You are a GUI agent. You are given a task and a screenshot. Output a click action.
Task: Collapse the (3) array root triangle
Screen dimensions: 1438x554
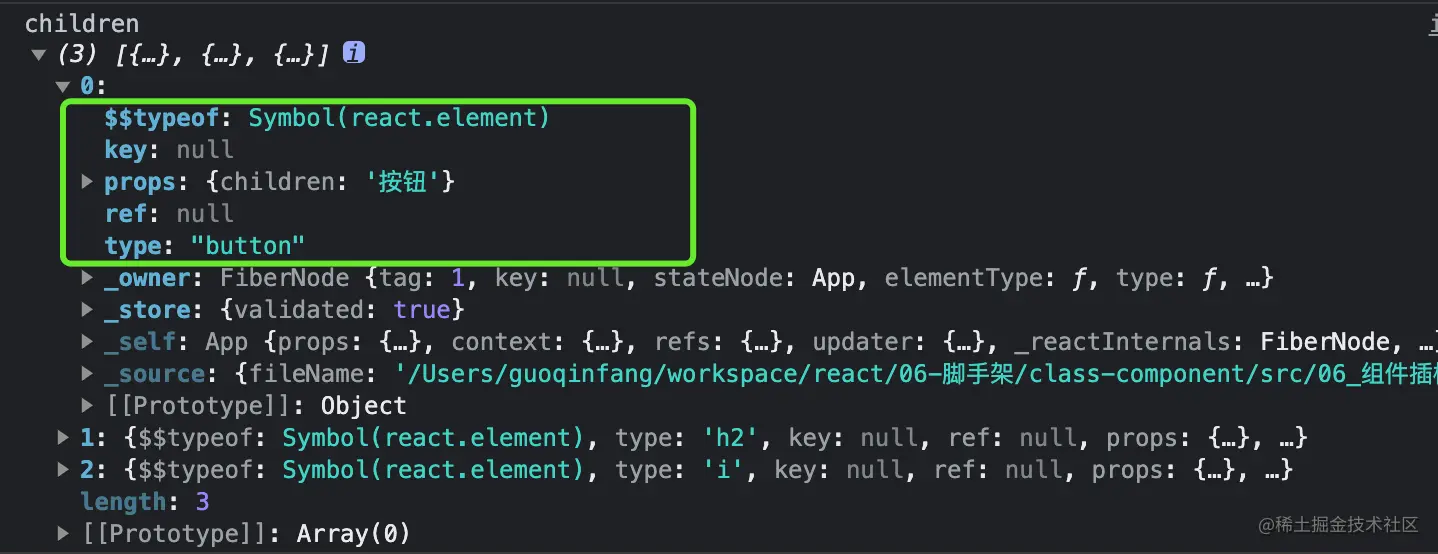(x=38, y=54)
